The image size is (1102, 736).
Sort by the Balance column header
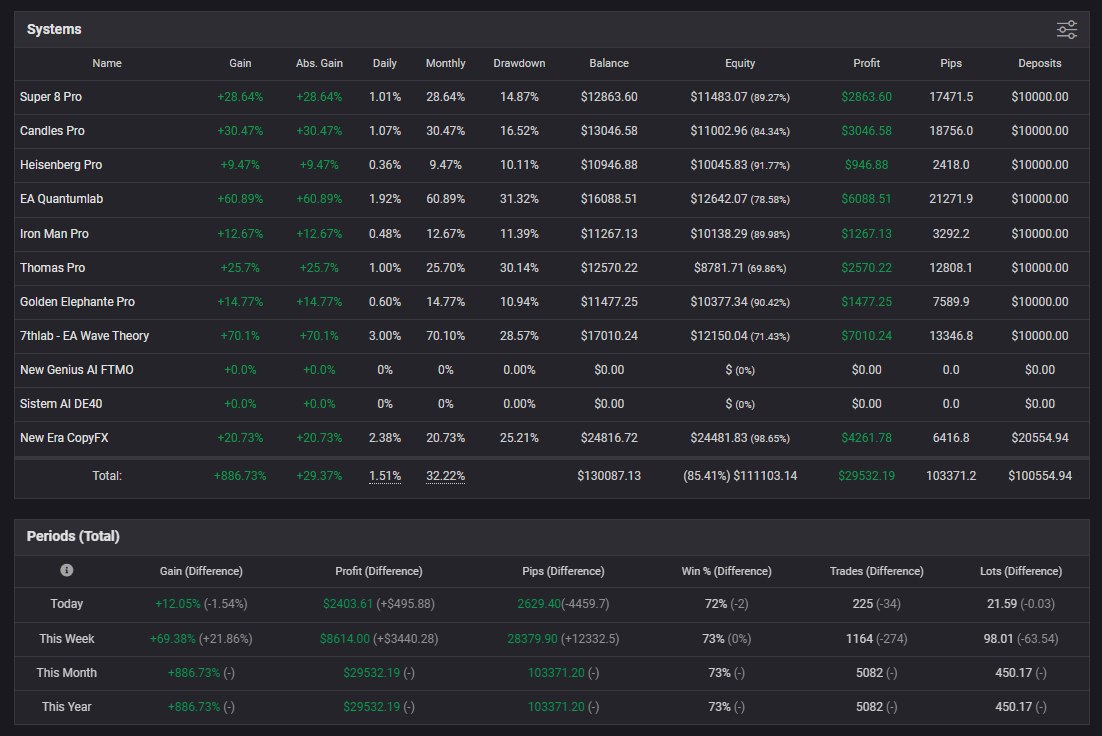coord(609,63)
